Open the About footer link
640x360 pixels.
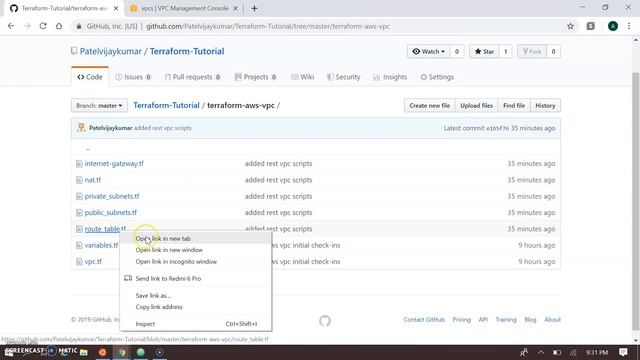[x=552, y=320]
